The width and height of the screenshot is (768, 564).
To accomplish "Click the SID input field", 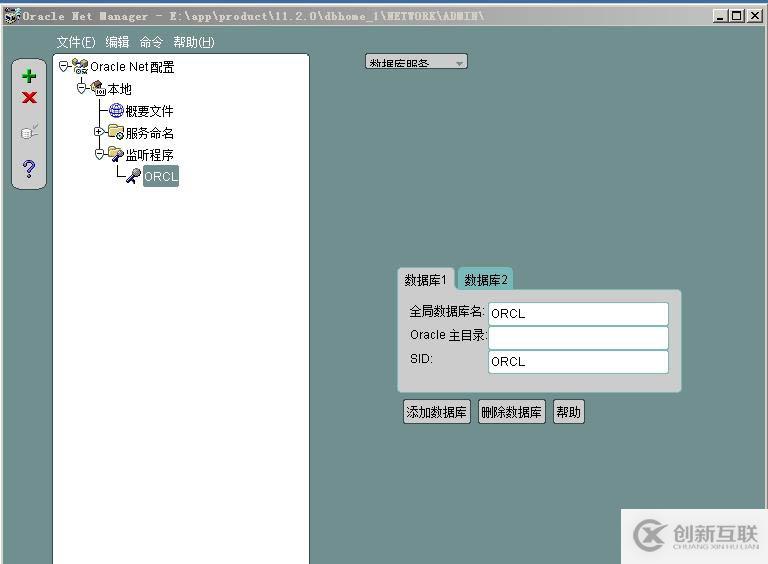I will (578, 362).
